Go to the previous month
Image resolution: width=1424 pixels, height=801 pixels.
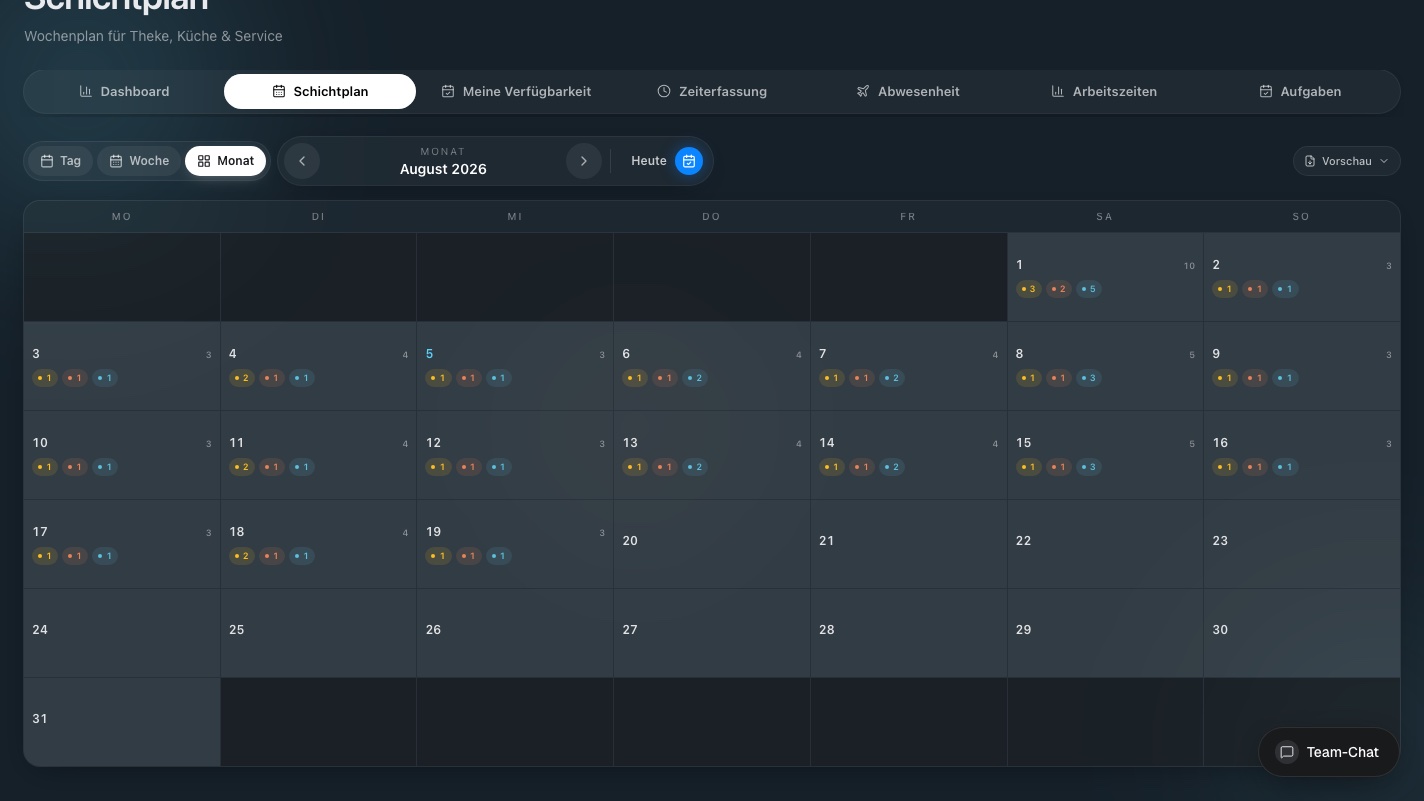click(302, 161)
